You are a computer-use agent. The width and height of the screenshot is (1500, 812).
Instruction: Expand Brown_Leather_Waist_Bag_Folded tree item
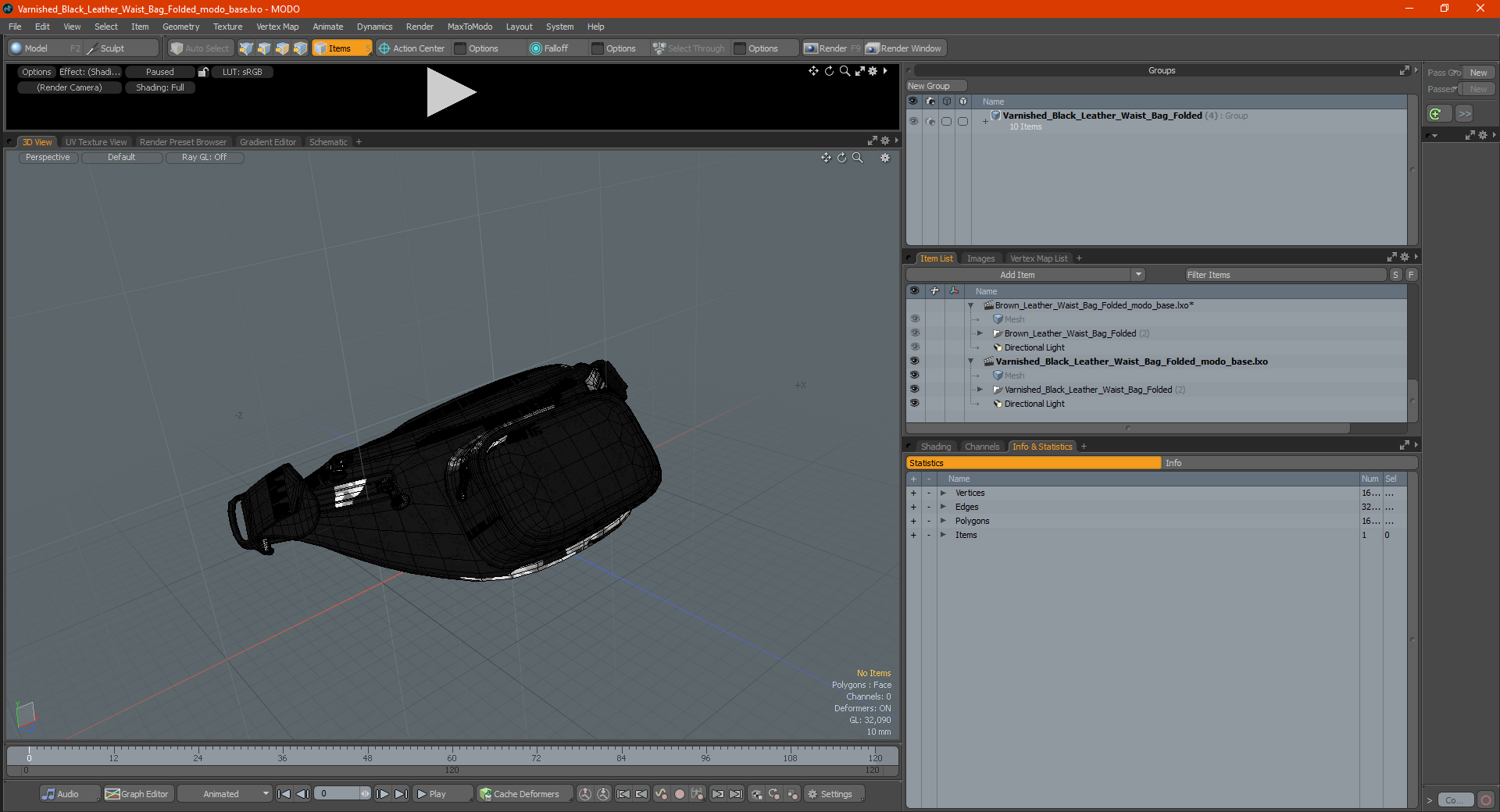pyautogui.click(x=980, y=333)
